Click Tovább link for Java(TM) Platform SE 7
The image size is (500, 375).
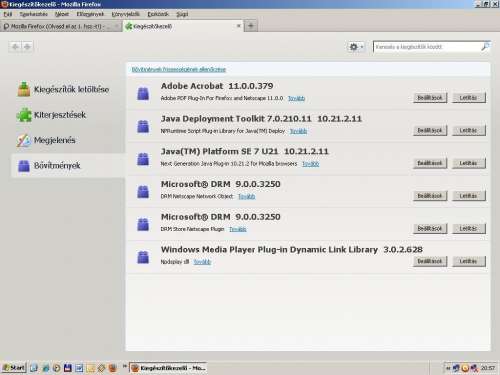(x=311, y=164)
